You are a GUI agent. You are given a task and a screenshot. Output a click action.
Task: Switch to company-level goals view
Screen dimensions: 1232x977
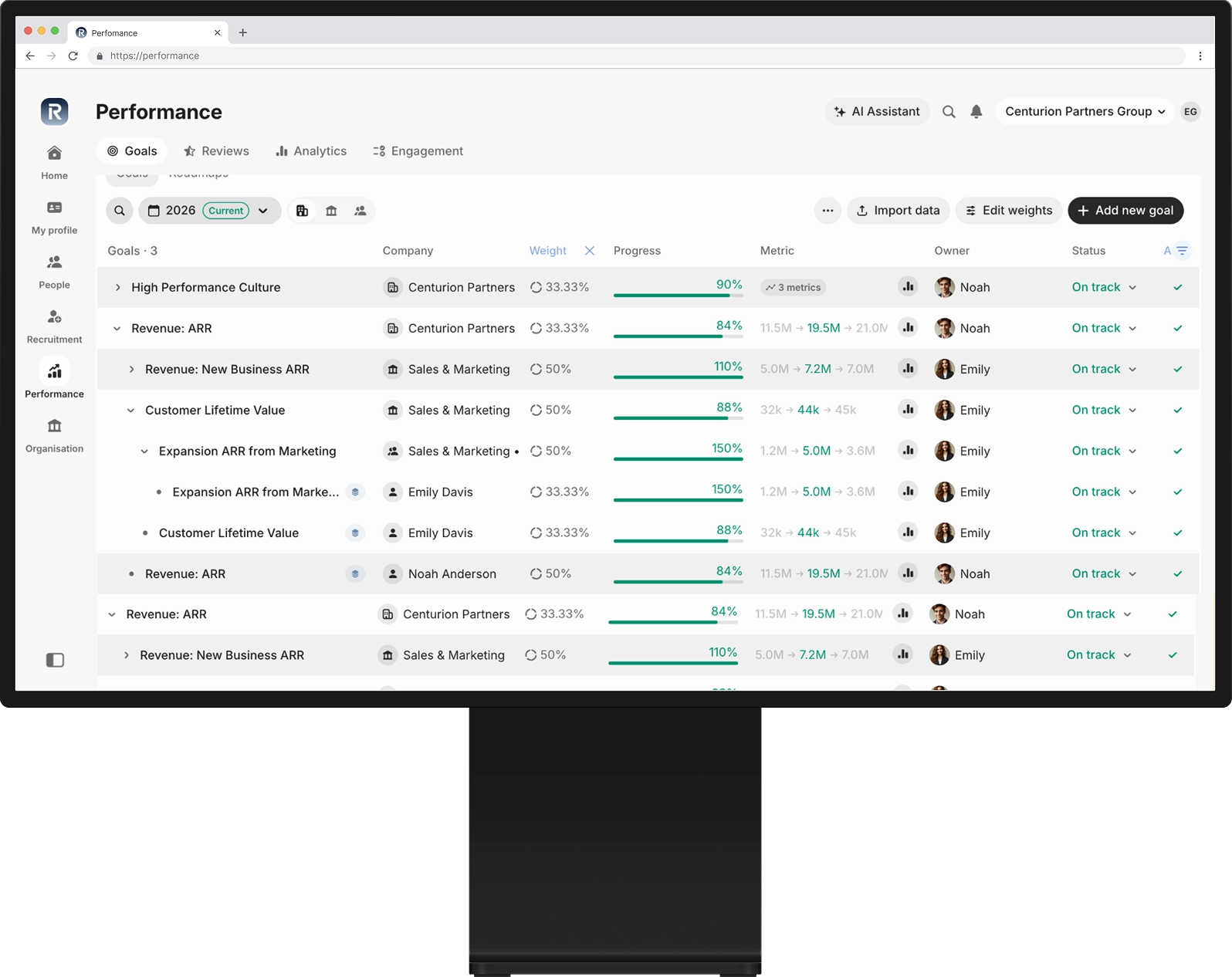303,211
